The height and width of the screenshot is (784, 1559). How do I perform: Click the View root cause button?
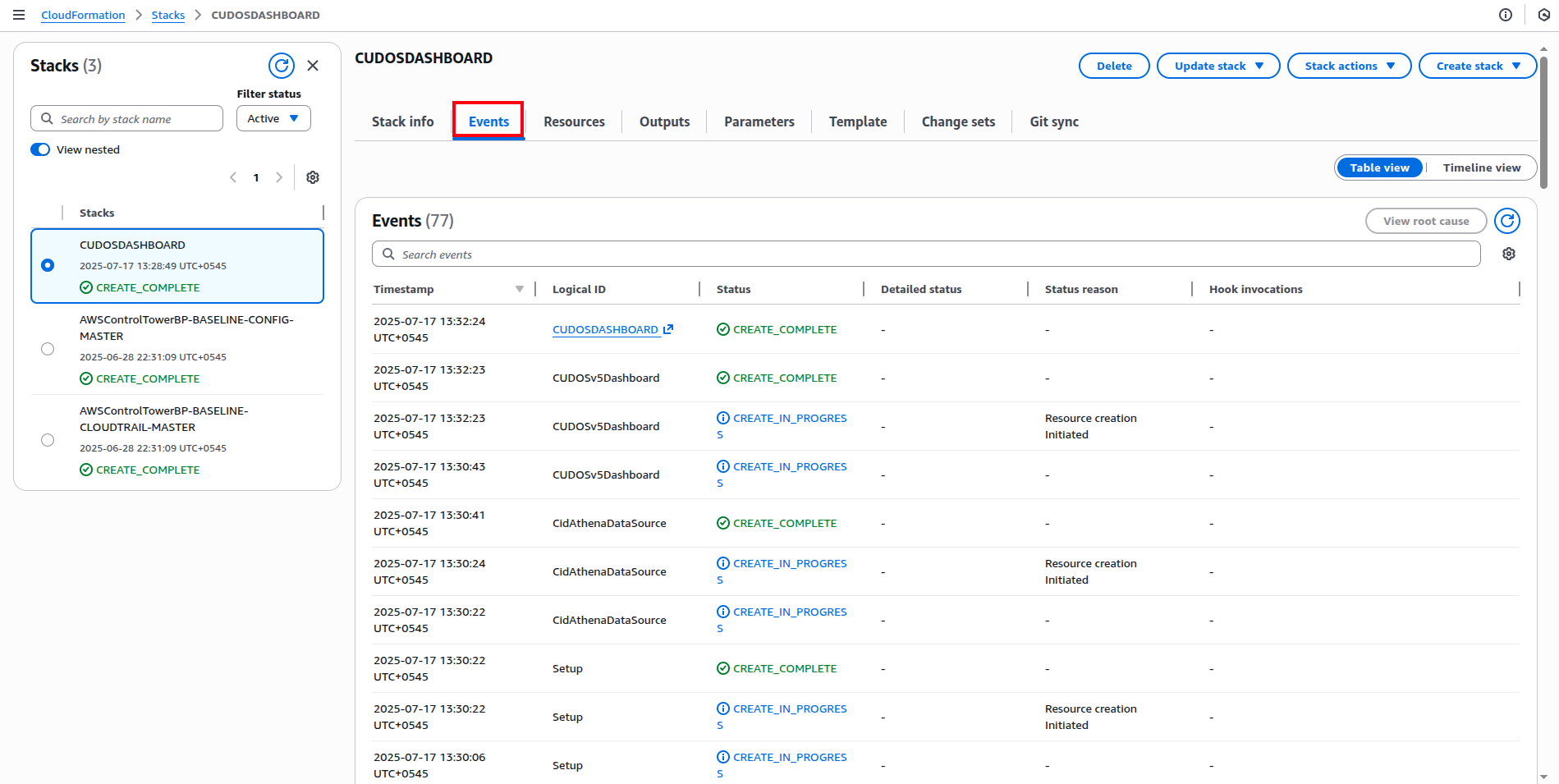coord(1425,220)
